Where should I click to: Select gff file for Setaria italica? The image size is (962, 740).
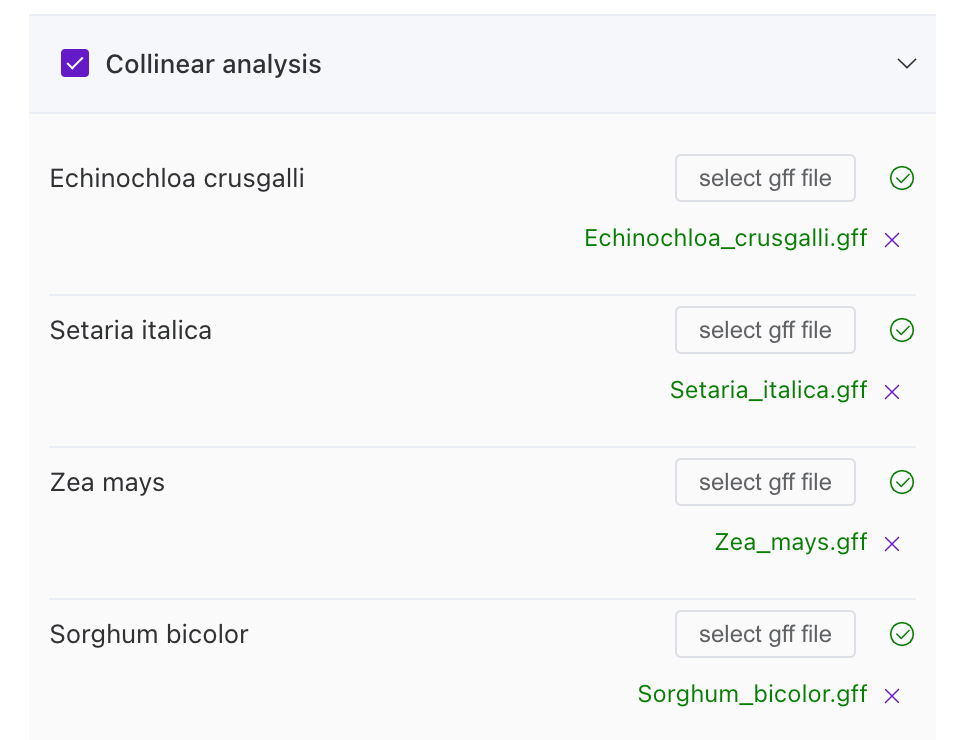tap(765, 330)
